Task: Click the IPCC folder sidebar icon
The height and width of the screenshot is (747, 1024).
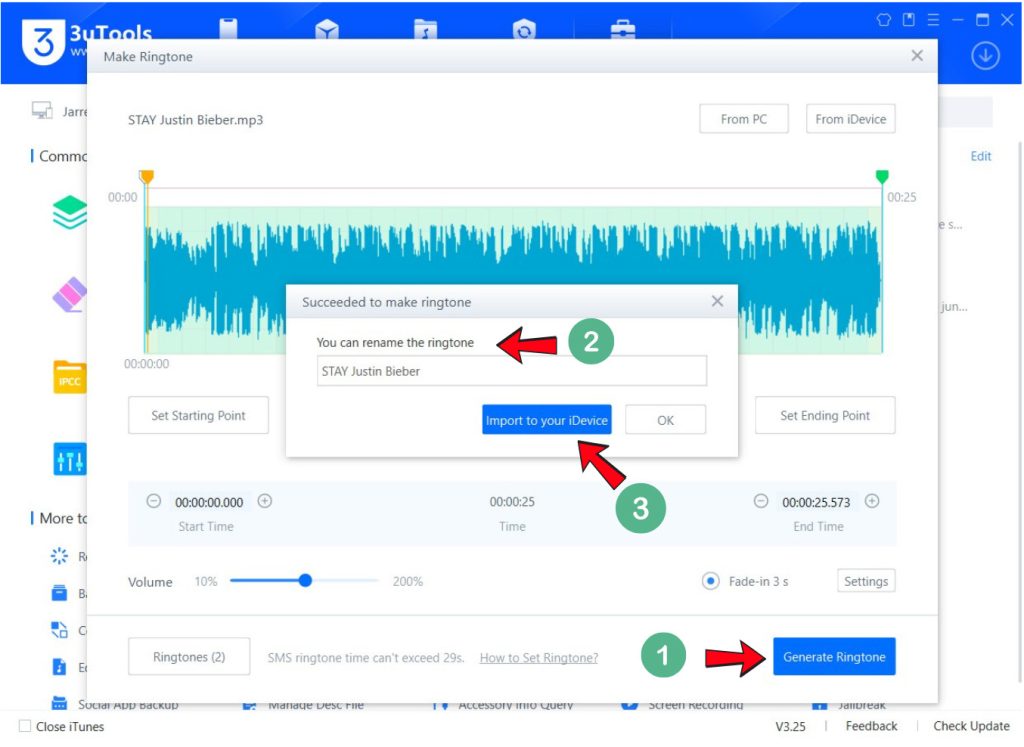Action: 69,377
